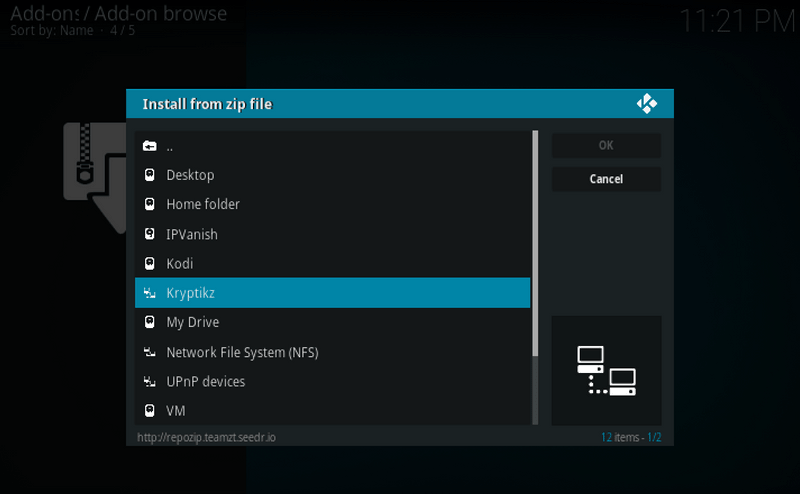Click the drive icon beside Desktop
This screenshot has width=800, height=494.
pyautogui.click(x=149, y=175)
